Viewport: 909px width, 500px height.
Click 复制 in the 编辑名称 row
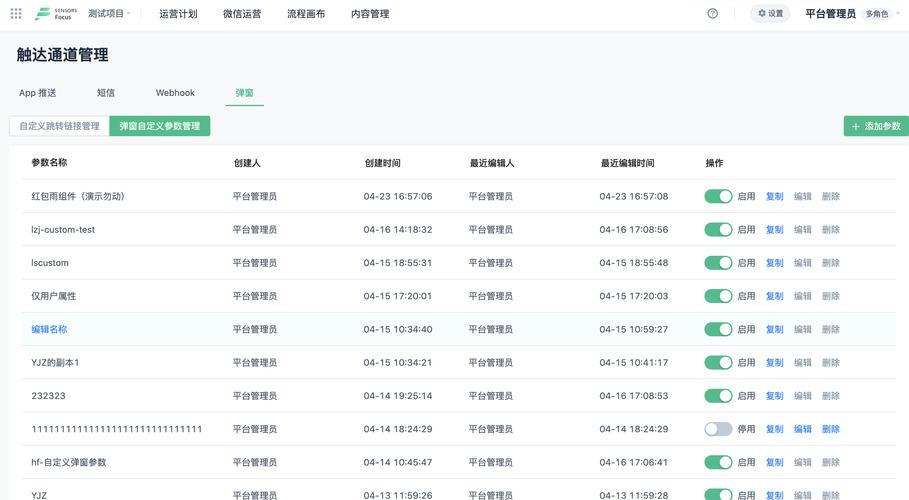[775, 329]
